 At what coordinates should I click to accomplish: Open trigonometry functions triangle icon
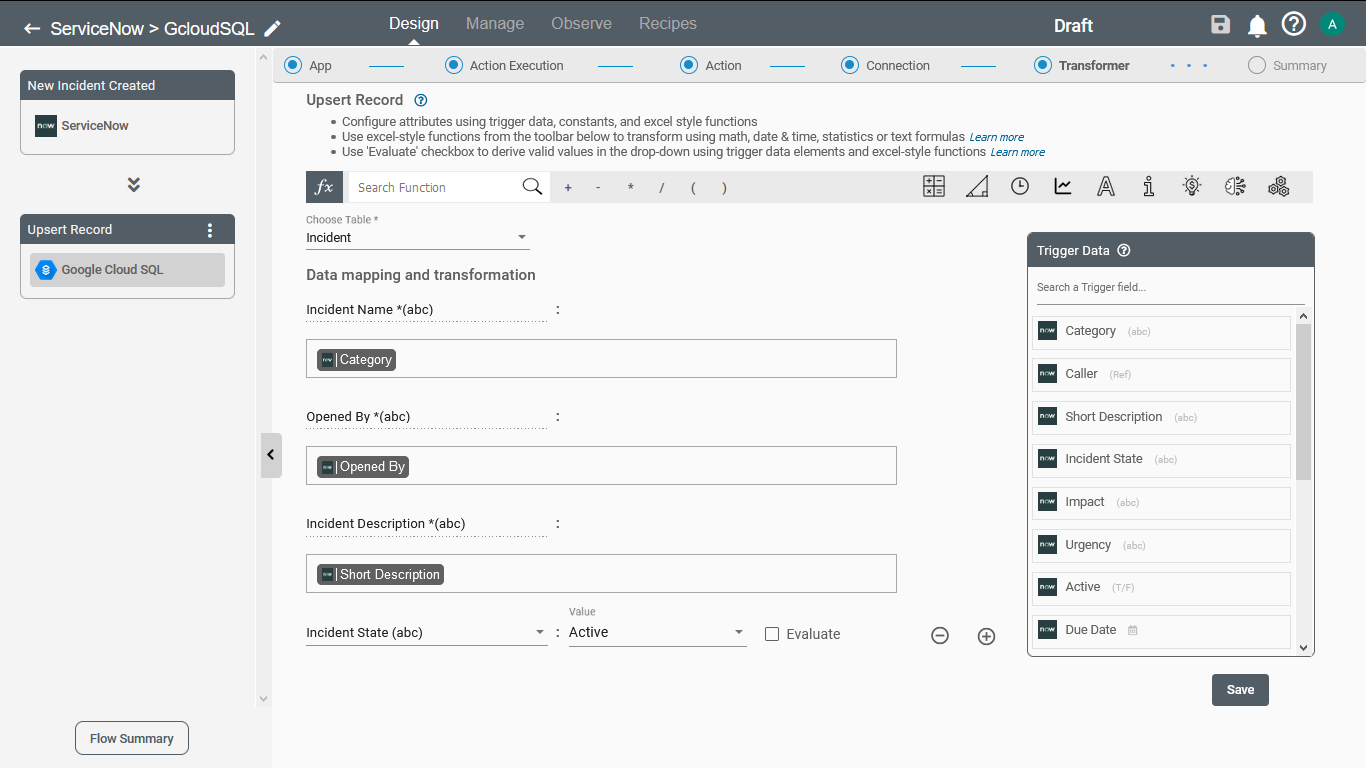(977, 186)
